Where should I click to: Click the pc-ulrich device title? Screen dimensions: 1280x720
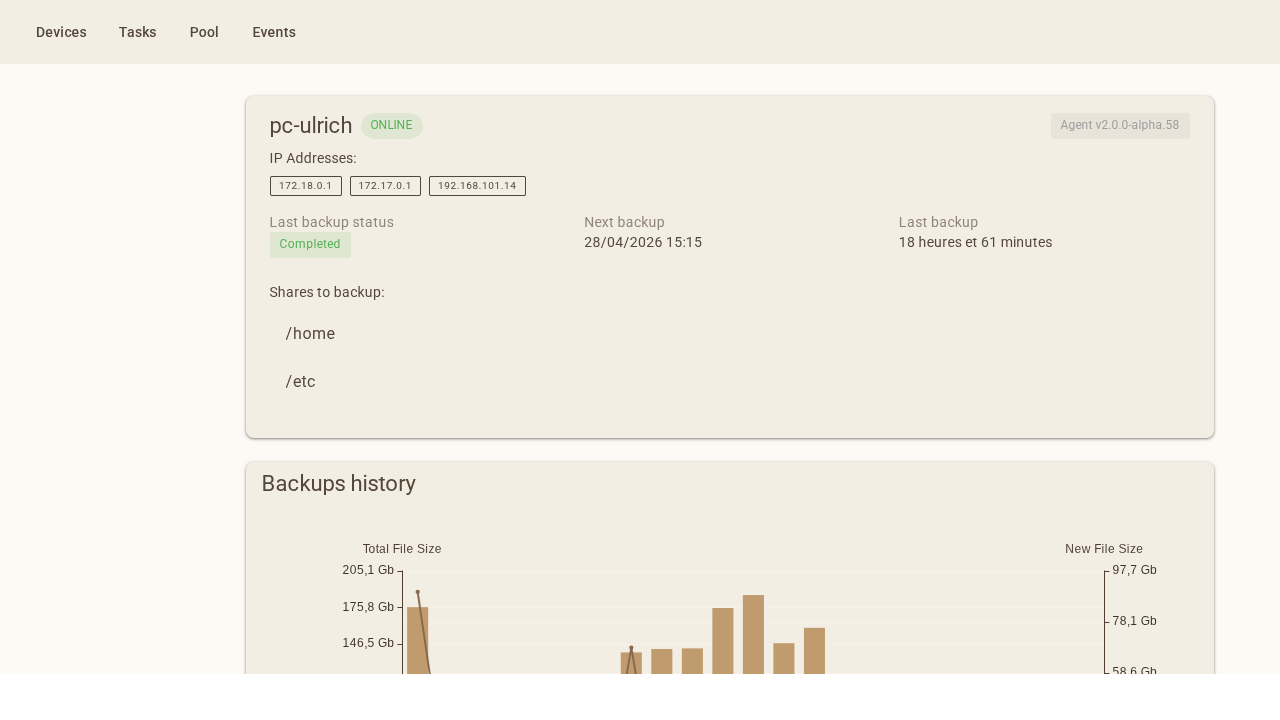coord(311,126)
